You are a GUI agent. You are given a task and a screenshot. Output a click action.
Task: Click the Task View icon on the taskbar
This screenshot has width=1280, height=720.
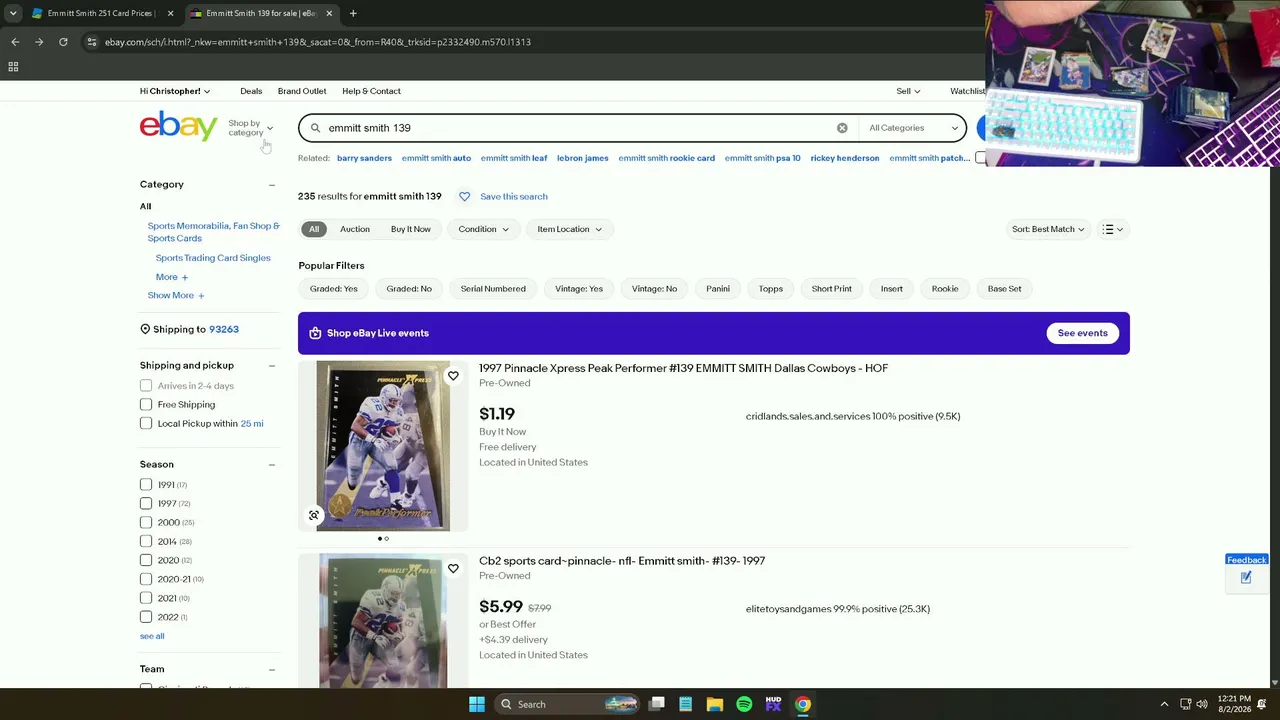pyautogui.click(x=657, y=704)
